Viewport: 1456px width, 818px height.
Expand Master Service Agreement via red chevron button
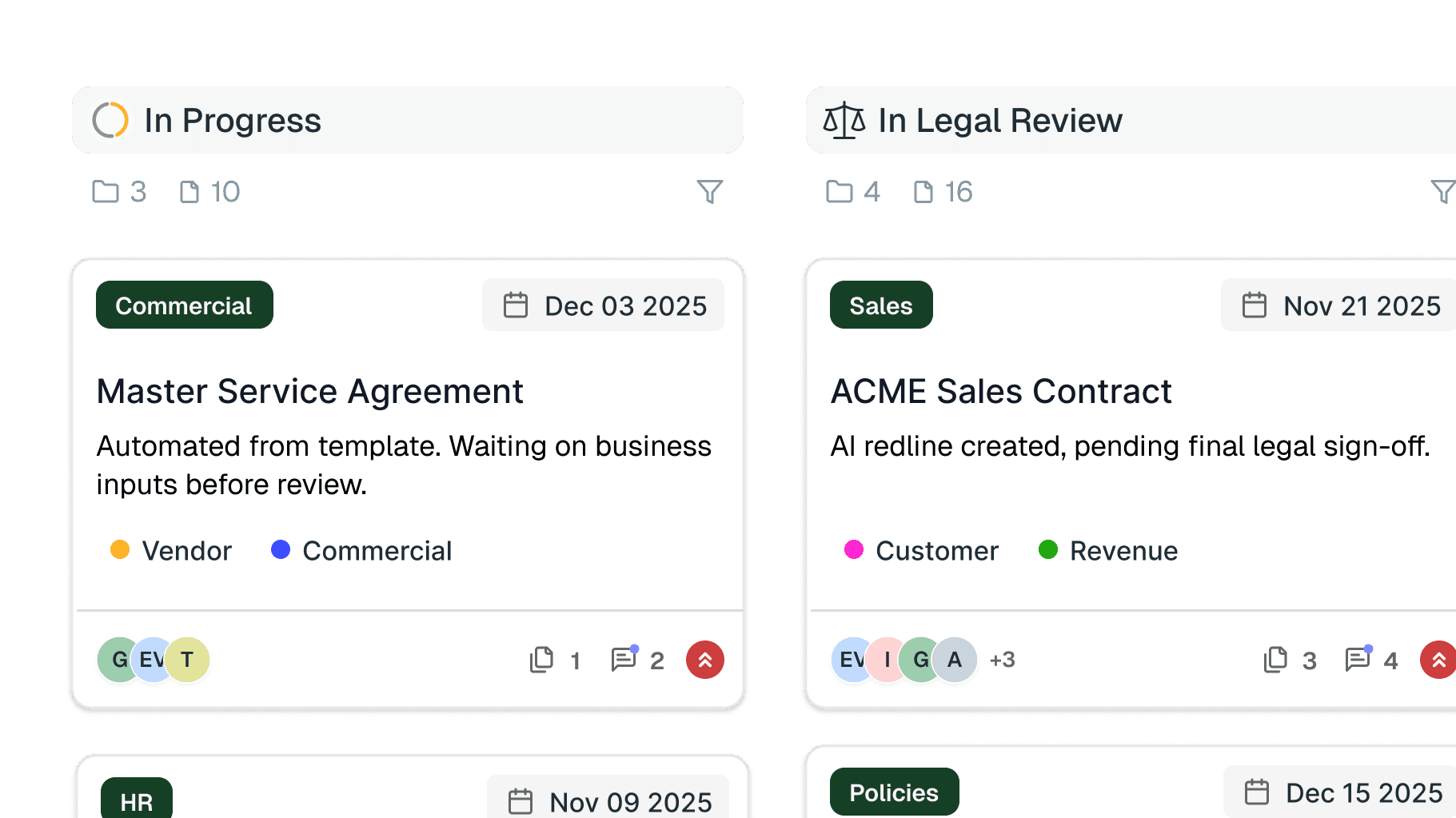pos(704,659)
